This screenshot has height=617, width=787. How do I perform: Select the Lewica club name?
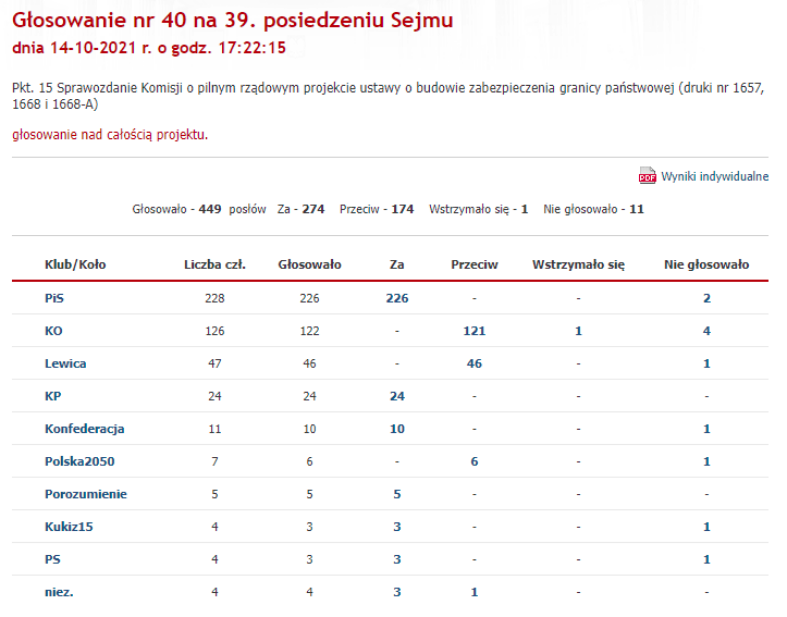(65, 363)
